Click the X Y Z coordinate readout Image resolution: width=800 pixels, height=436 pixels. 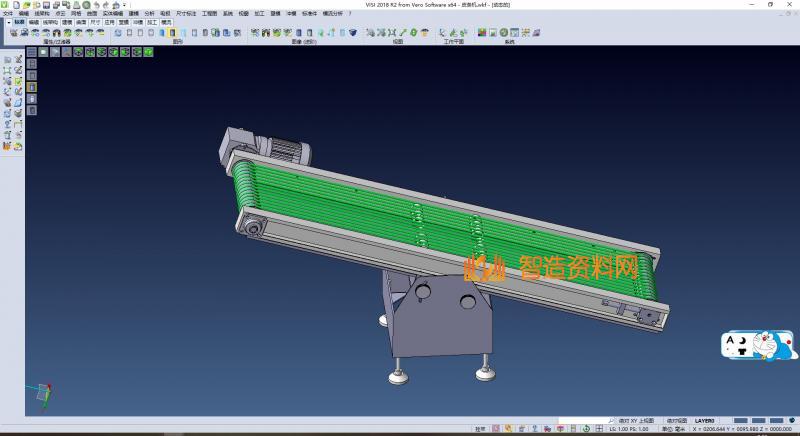coord(742,429)
